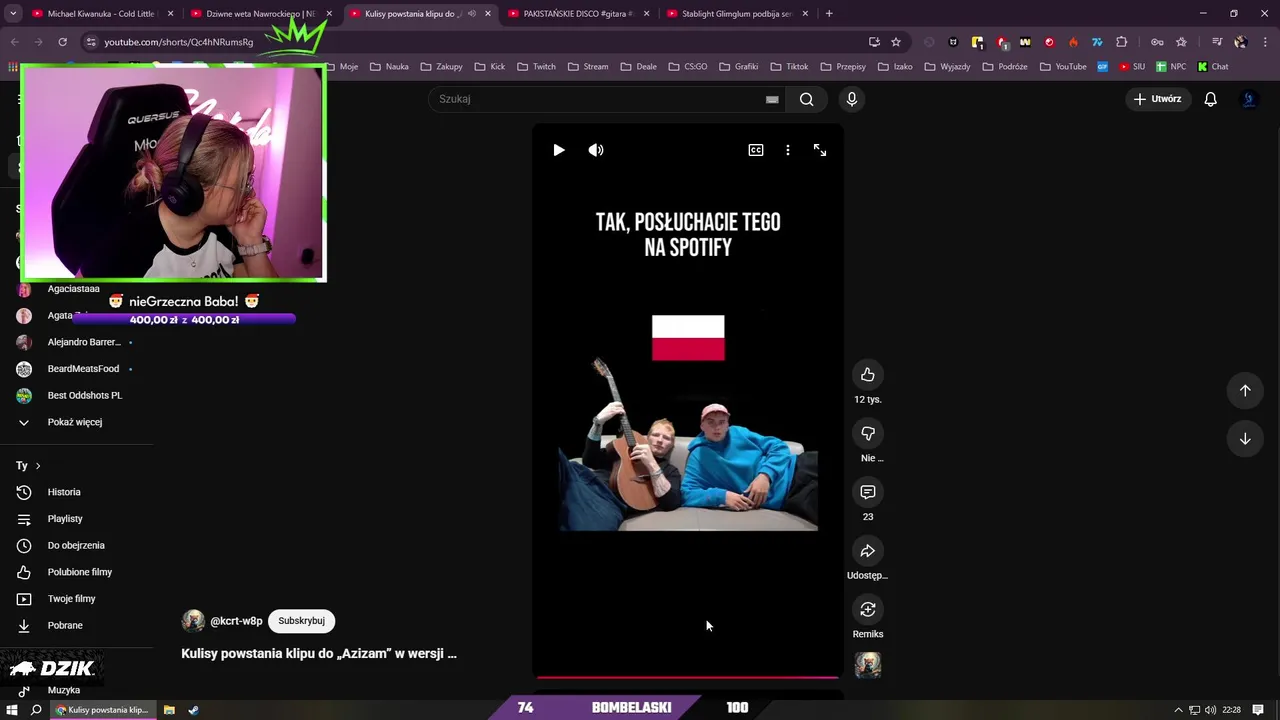
Task: Subscribe via the Subskrybuj button
Action: [x=302, y=621]
